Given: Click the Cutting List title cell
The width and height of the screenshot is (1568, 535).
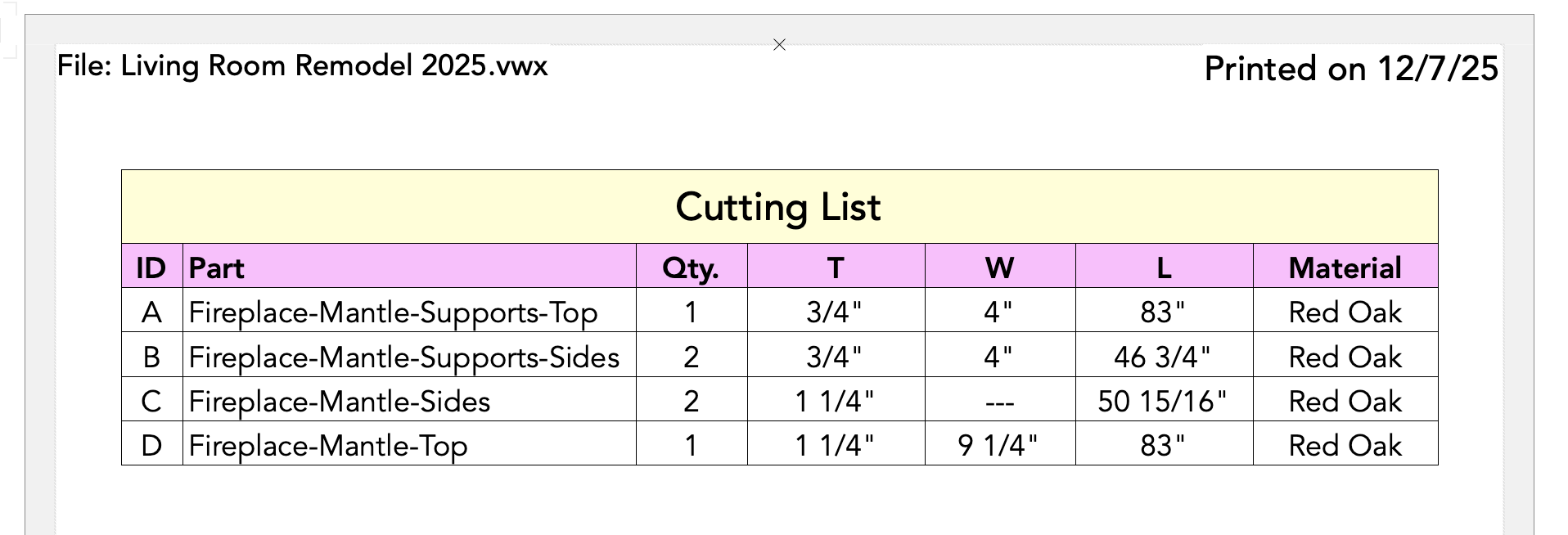Looking at the screenshot, I should coord(778,207).
